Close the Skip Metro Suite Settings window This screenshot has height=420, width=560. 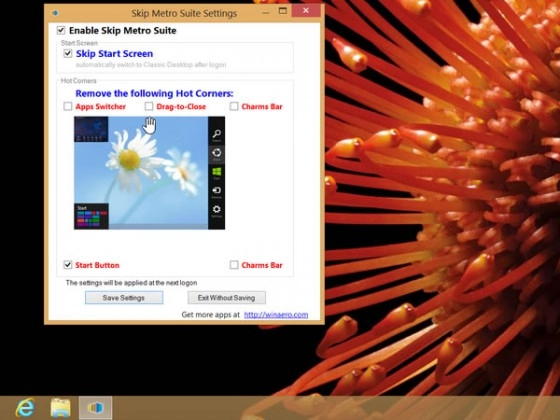(306, 11)
